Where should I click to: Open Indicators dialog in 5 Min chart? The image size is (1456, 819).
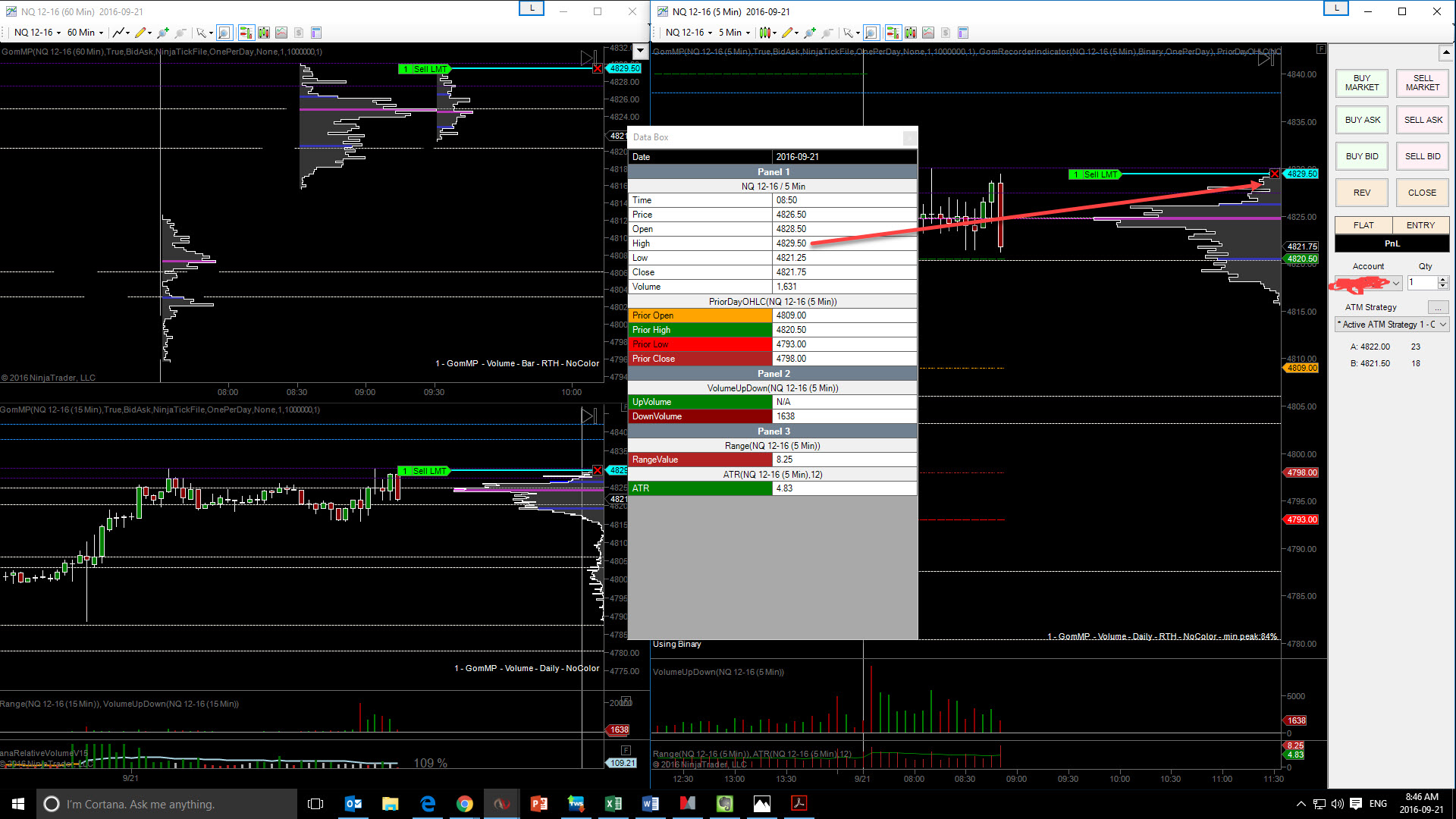click(x=911, y=33)
